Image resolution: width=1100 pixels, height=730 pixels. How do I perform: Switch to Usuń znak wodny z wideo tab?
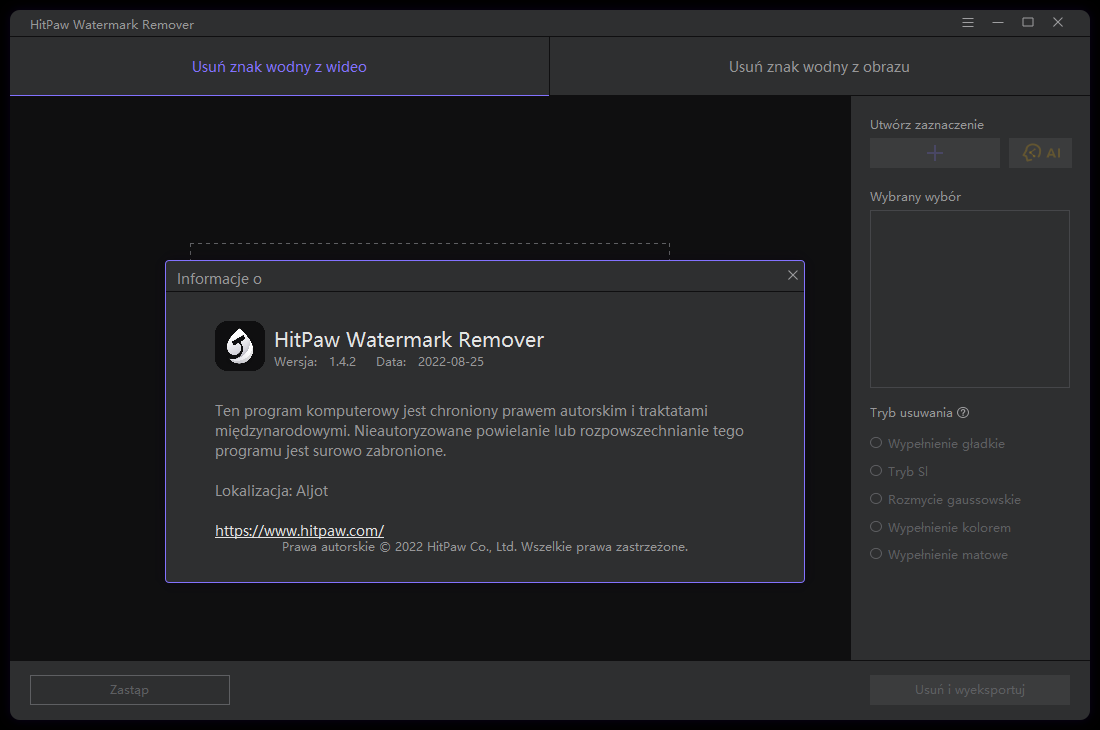279,67
